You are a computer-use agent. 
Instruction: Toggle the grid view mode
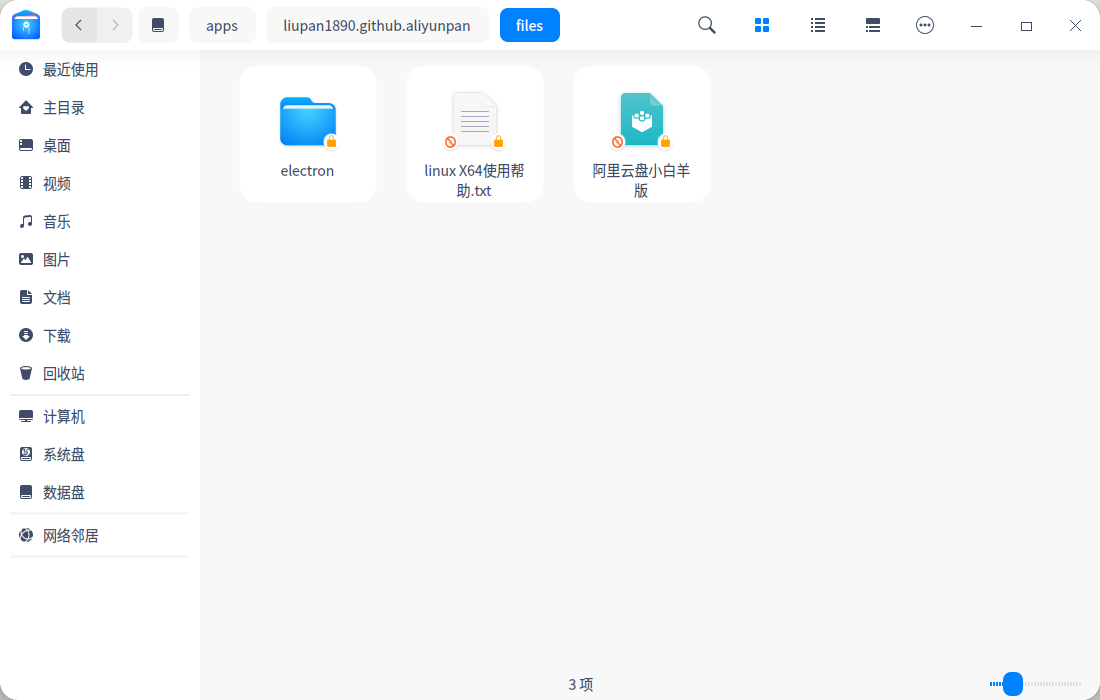(762, 25)
